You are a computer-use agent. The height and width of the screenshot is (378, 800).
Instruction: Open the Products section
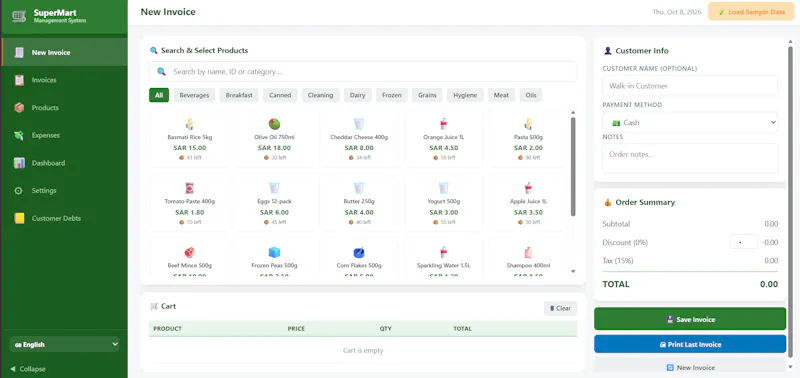click(x=64, y=108)
